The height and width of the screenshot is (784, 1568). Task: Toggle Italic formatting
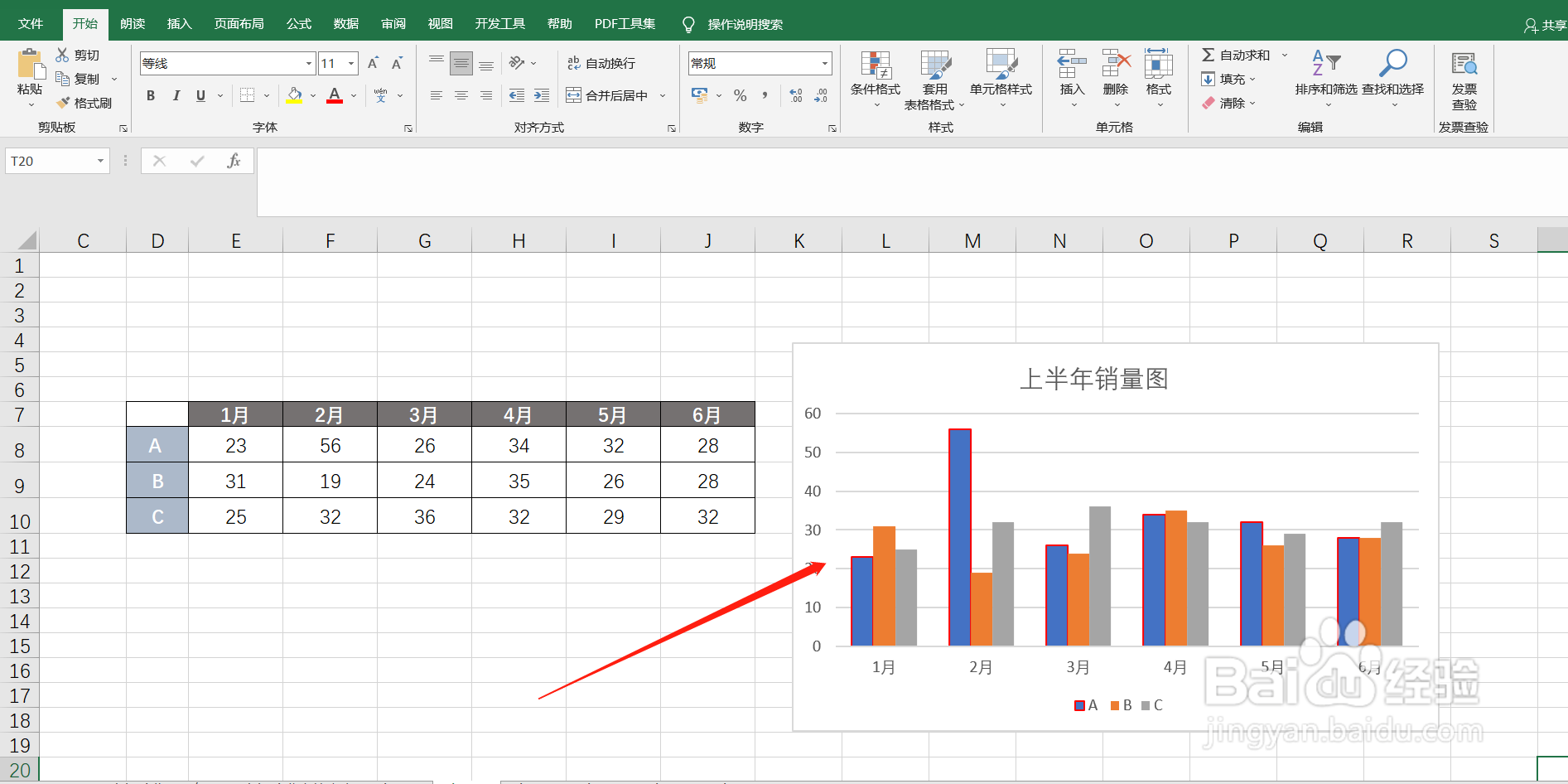click(x=176, y=96)
